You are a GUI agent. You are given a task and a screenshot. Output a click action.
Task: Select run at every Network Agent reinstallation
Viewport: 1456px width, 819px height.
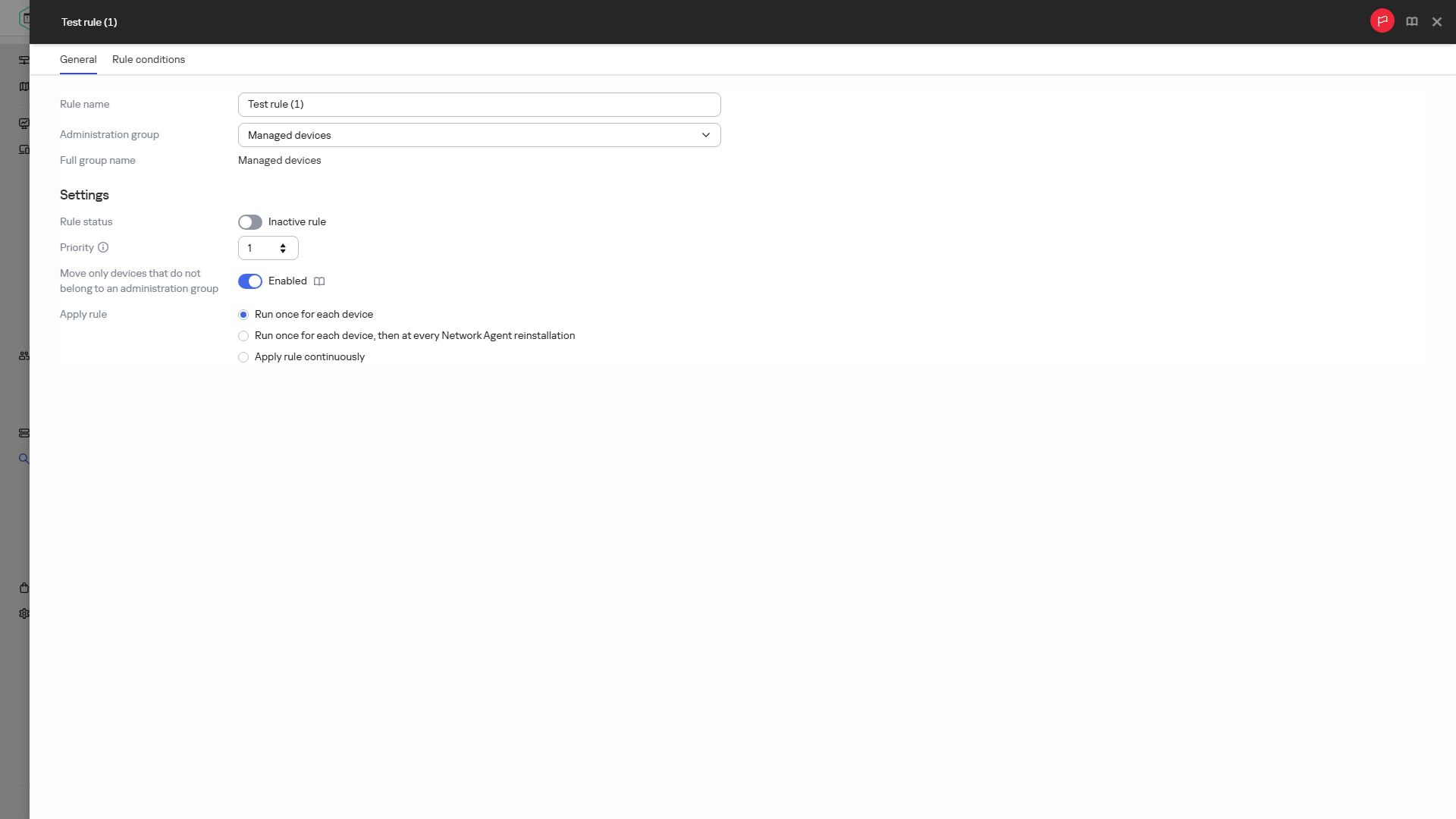pyautogui.click(x=243, y=336)
